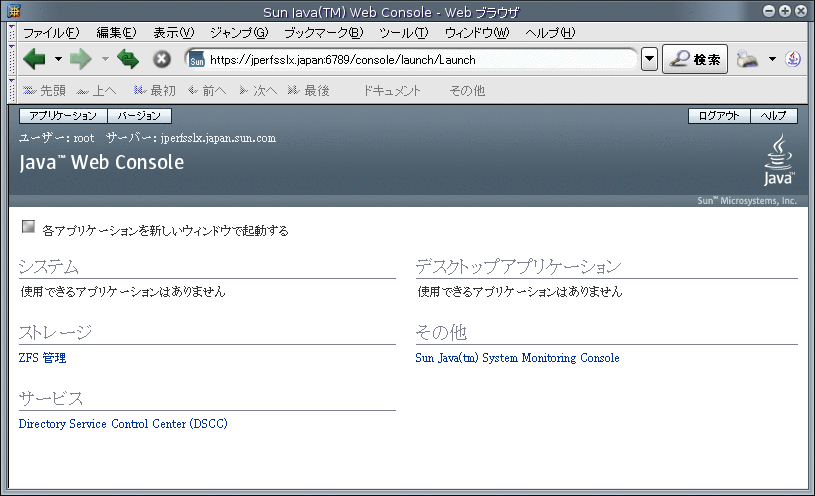Click the ヘルプ button in the console masthead
The image size is (815, 496).
point(774,115)
